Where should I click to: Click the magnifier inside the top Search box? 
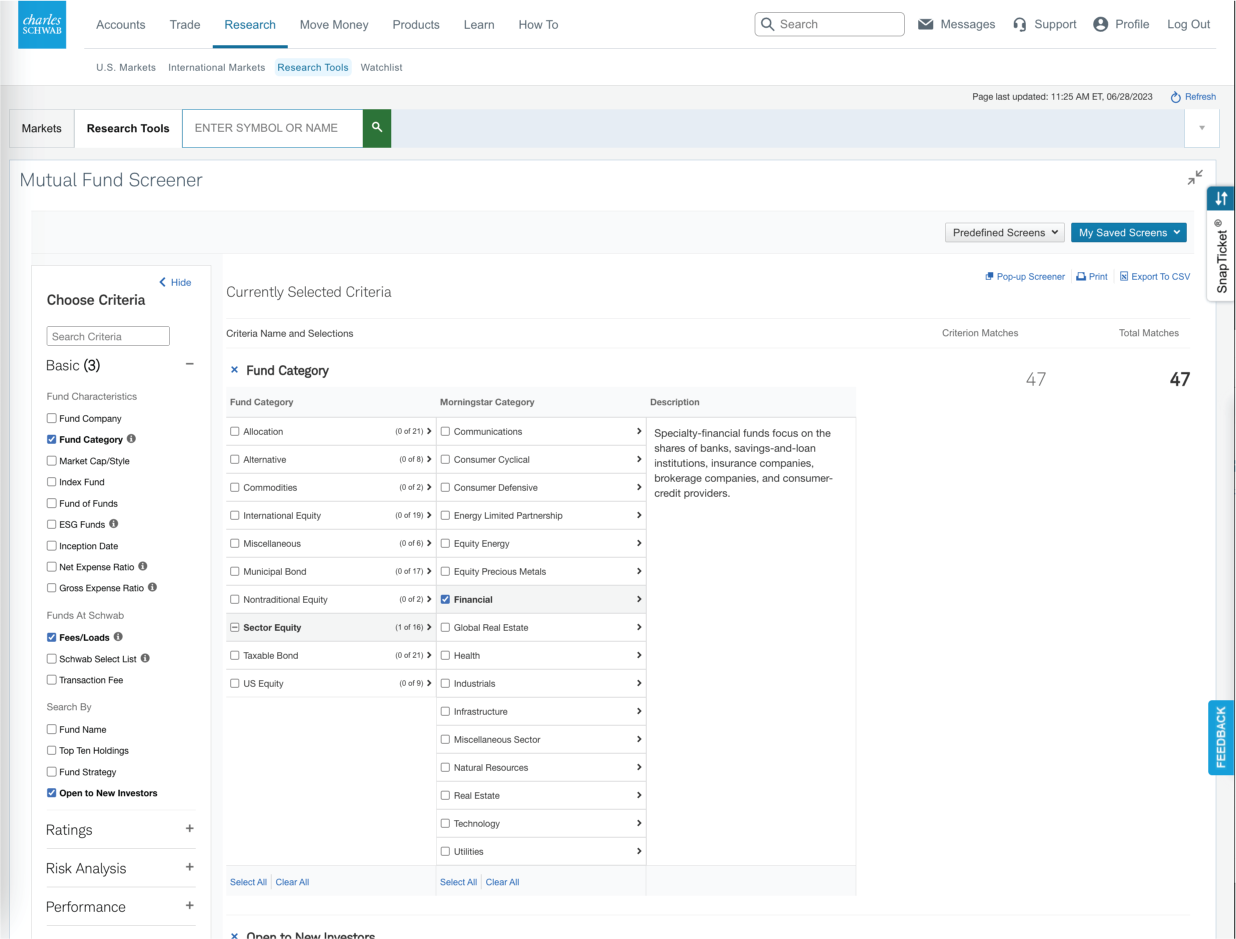point(768,24)
